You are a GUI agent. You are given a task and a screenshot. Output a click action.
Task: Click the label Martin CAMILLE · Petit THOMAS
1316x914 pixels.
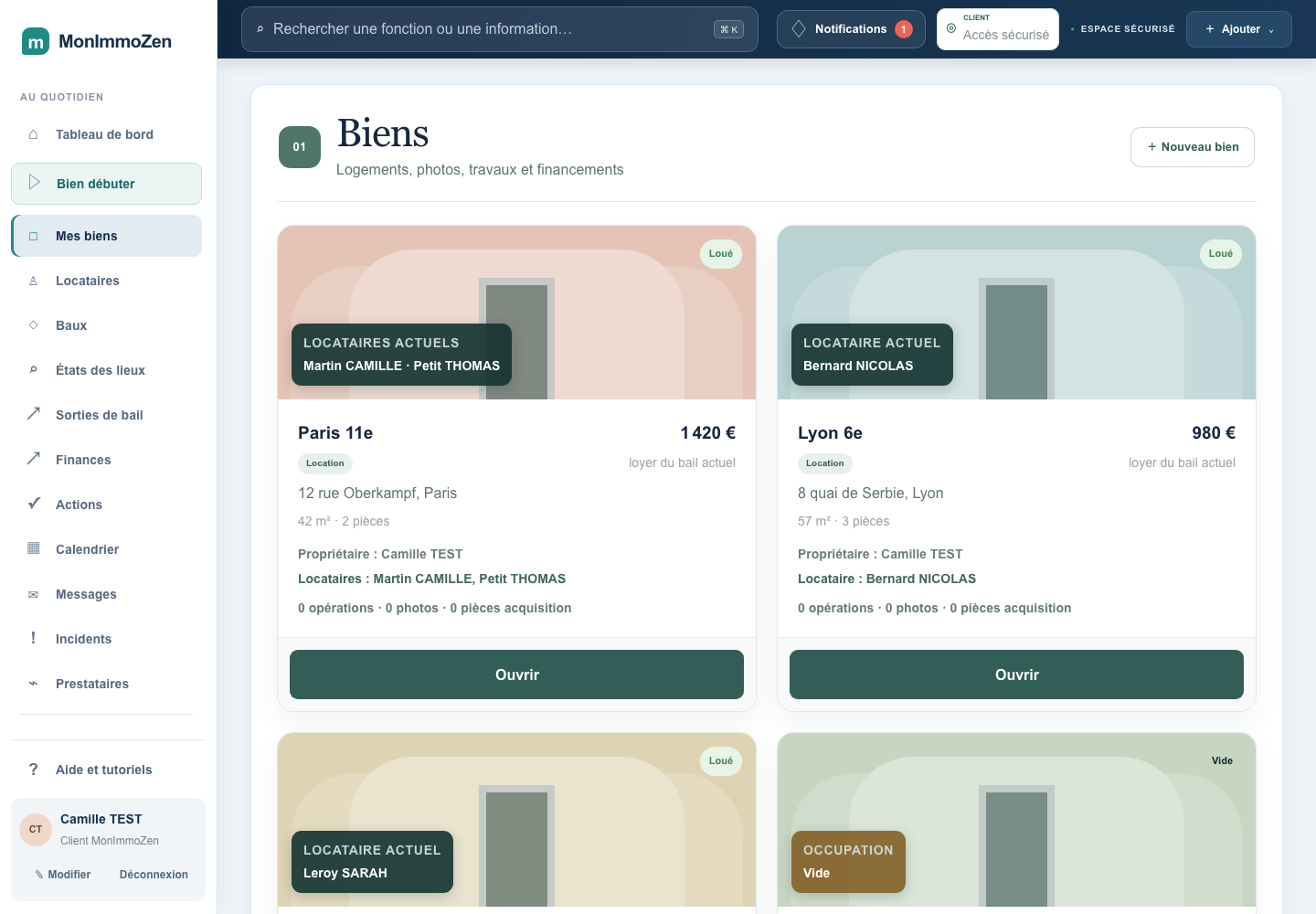(x=401, y=366)
